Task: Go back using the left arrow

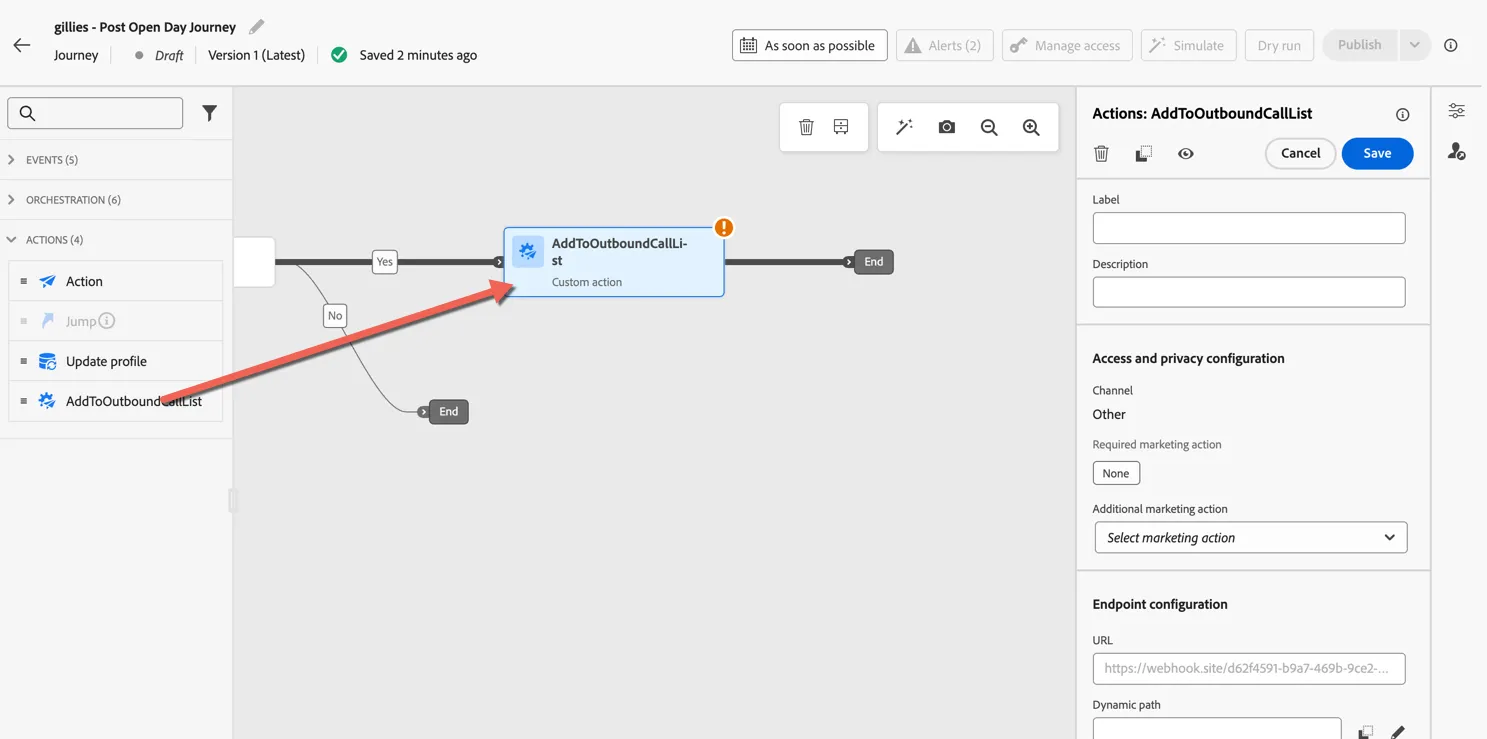Action: click(x=22, y=45)
